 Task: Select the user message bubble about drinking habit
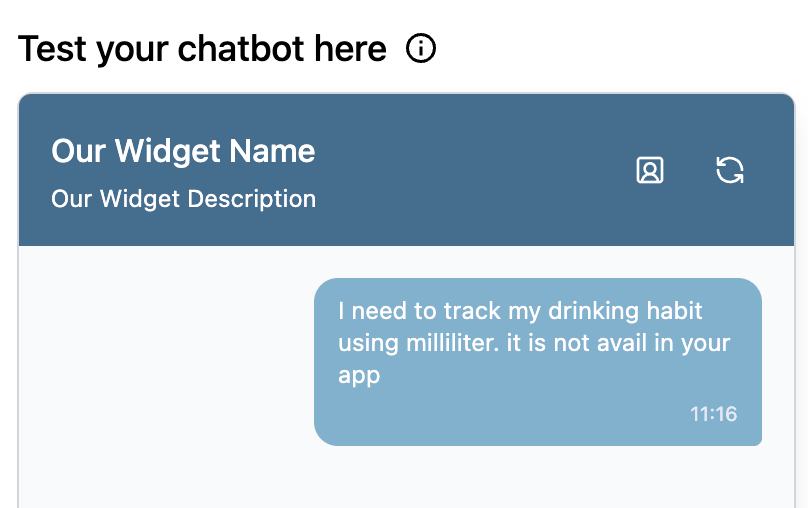538,362
